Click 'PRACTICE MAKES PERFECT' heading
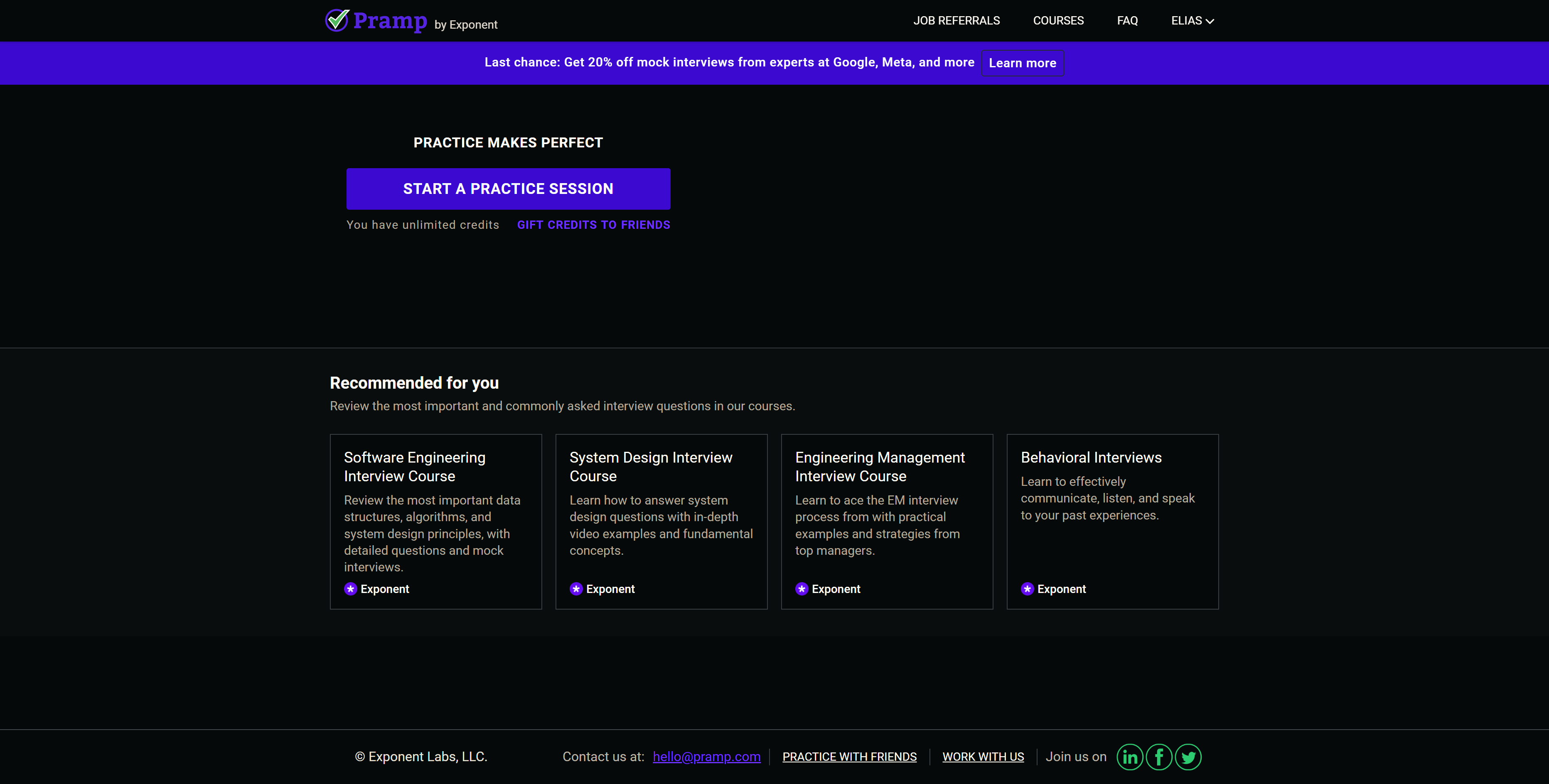The height and width of the screenshot is (784, 1549). [508, 142]
